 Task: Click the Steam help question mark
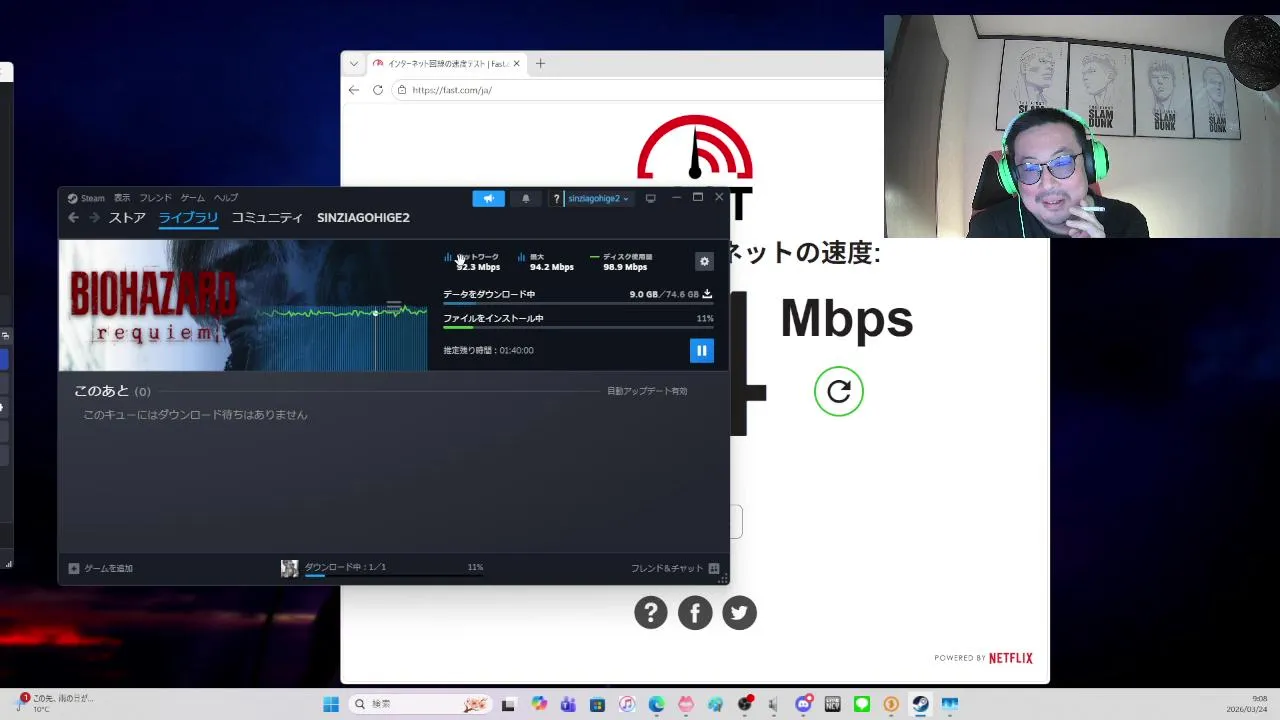(556, 198)
